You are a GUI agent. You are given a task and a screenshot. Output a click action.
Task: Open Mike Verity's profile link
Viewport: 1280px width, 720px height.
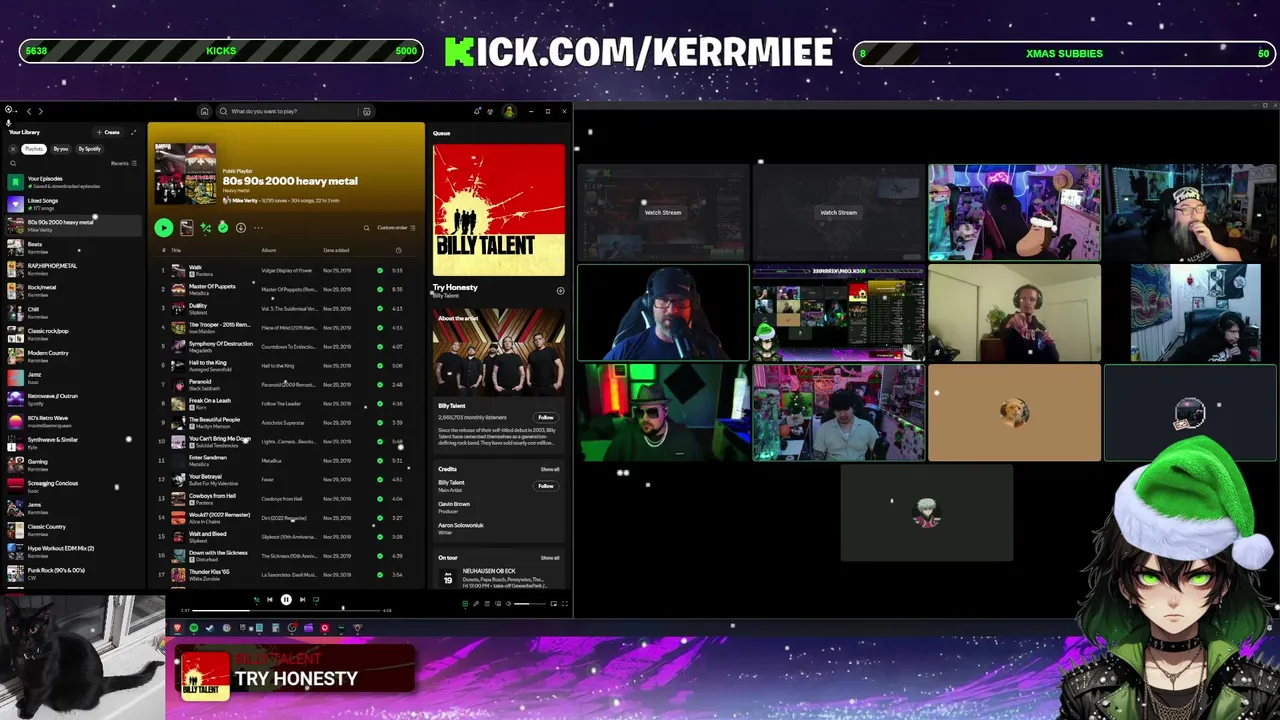tap(245, 200)
